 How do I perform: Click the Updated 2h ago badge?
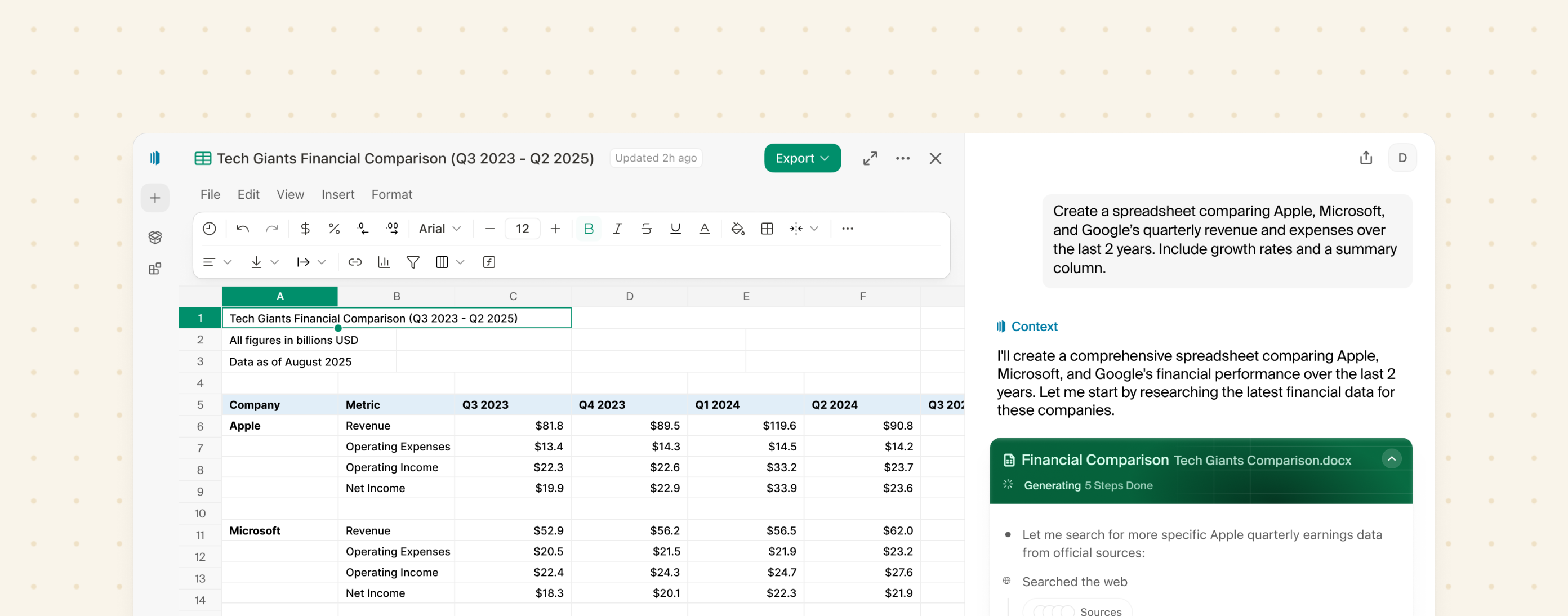click(x=656, y=158)
